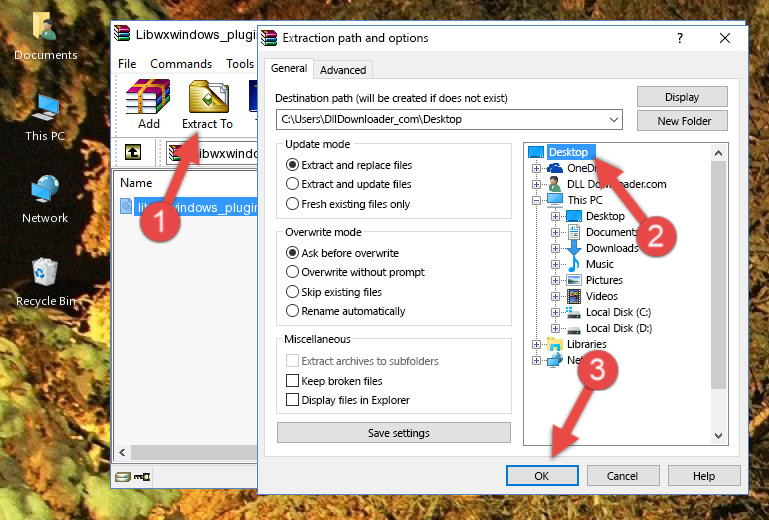Open the Commands menu in WinRAR
Viewport: 769px width, 520px height.
pos(181,64)
